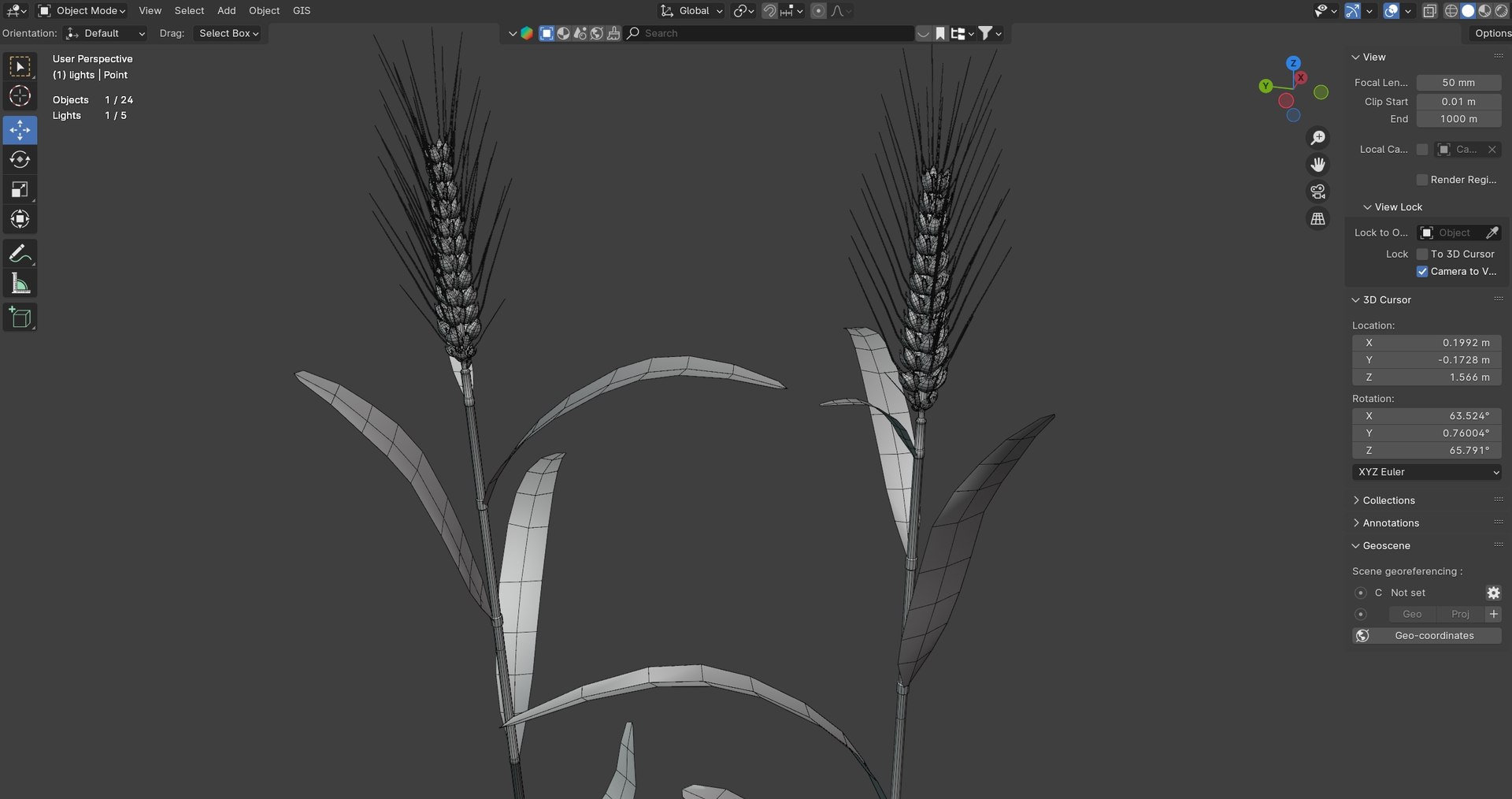Click the Clip Start 0.01 m field

tap(1458, 102)
